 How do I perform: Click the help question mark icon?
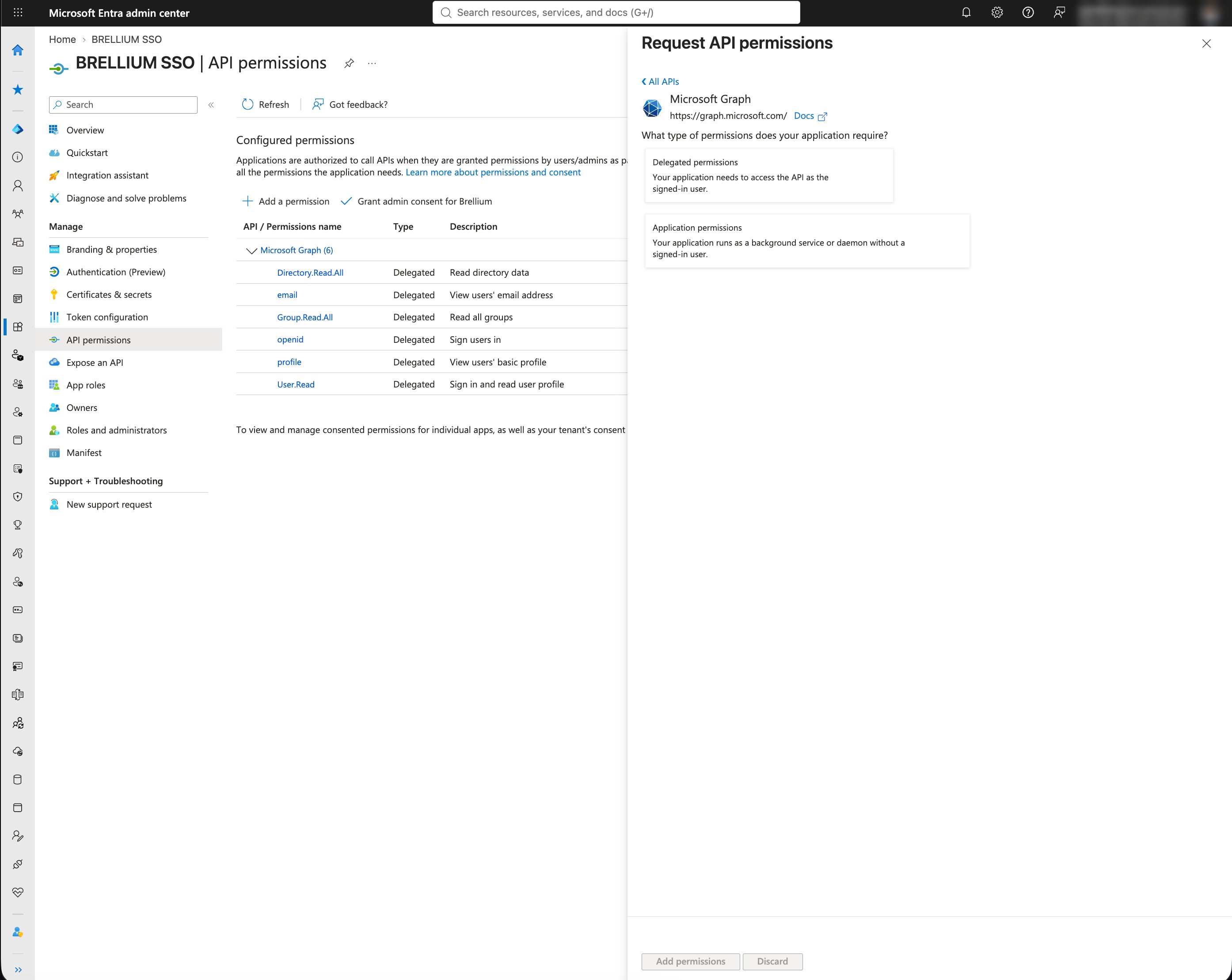pyautogui.click(x=1027, y=12)
